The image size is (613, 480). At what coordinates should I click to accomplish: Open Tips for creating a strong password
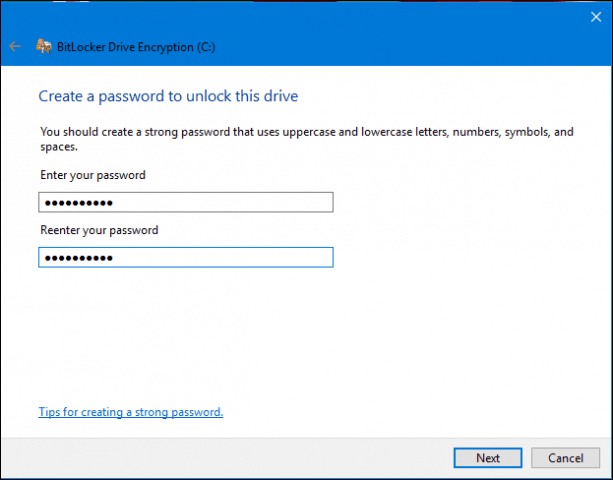[130, 411]
